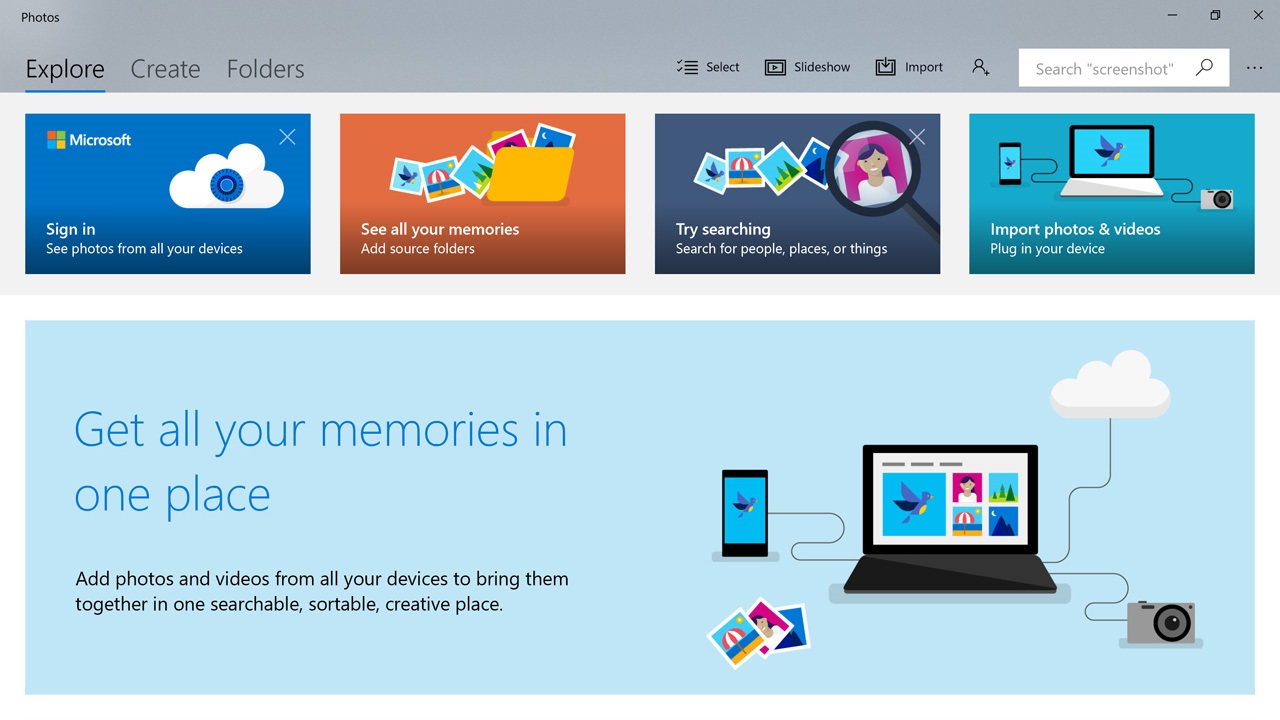
Task: Click the laptop illustration in the banner
Action: point(950,522)
